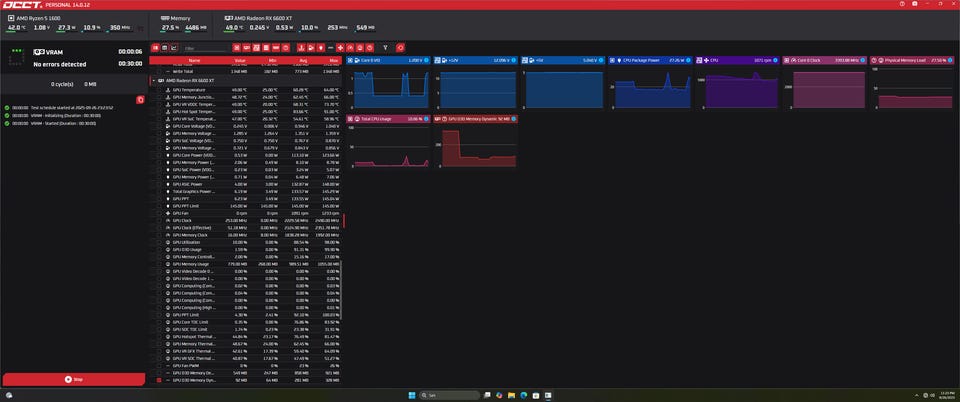Tick the checkbox for GPU Fan PWM row

coord(159,366)
